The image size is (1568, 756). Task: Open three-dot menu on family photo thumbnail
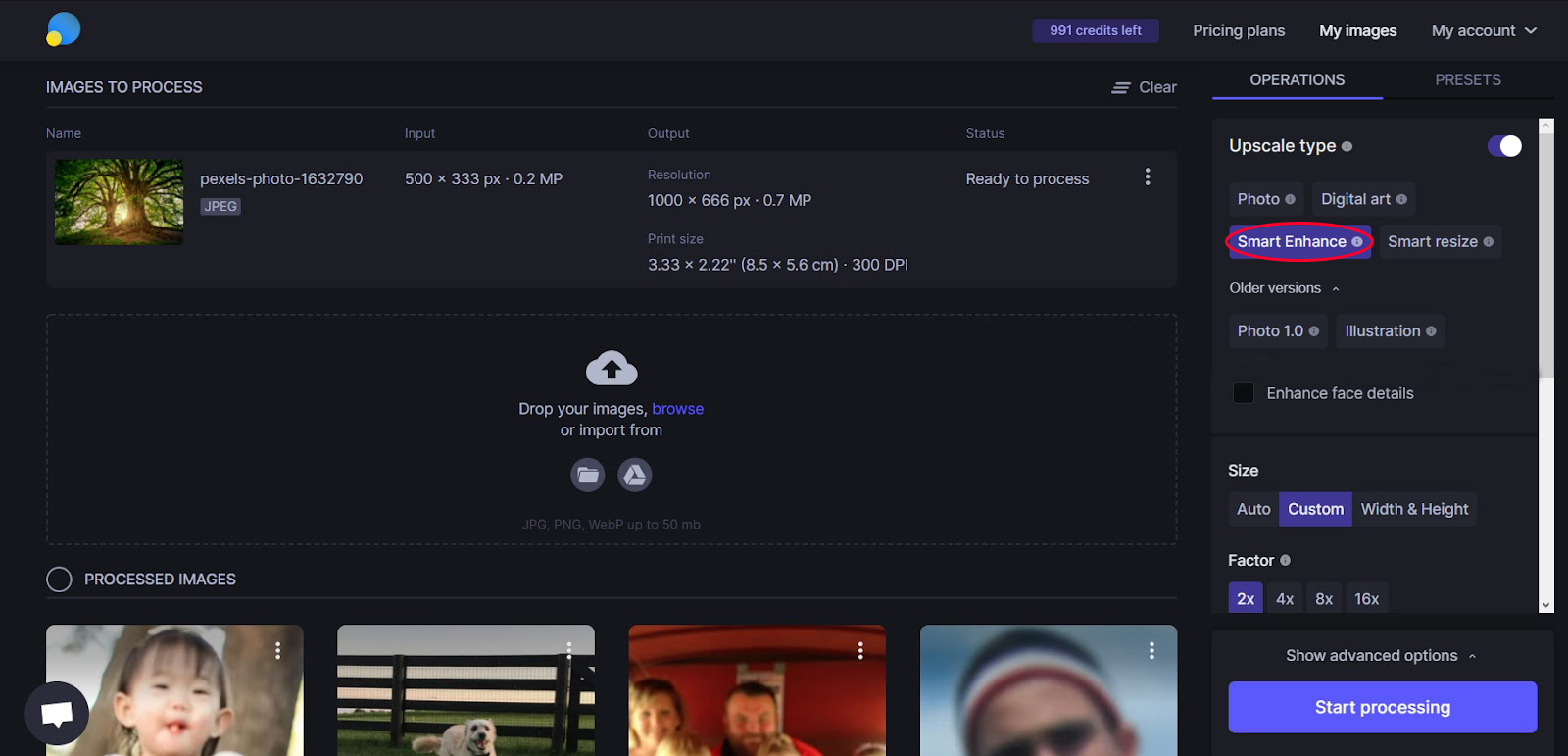coord(860,650)
